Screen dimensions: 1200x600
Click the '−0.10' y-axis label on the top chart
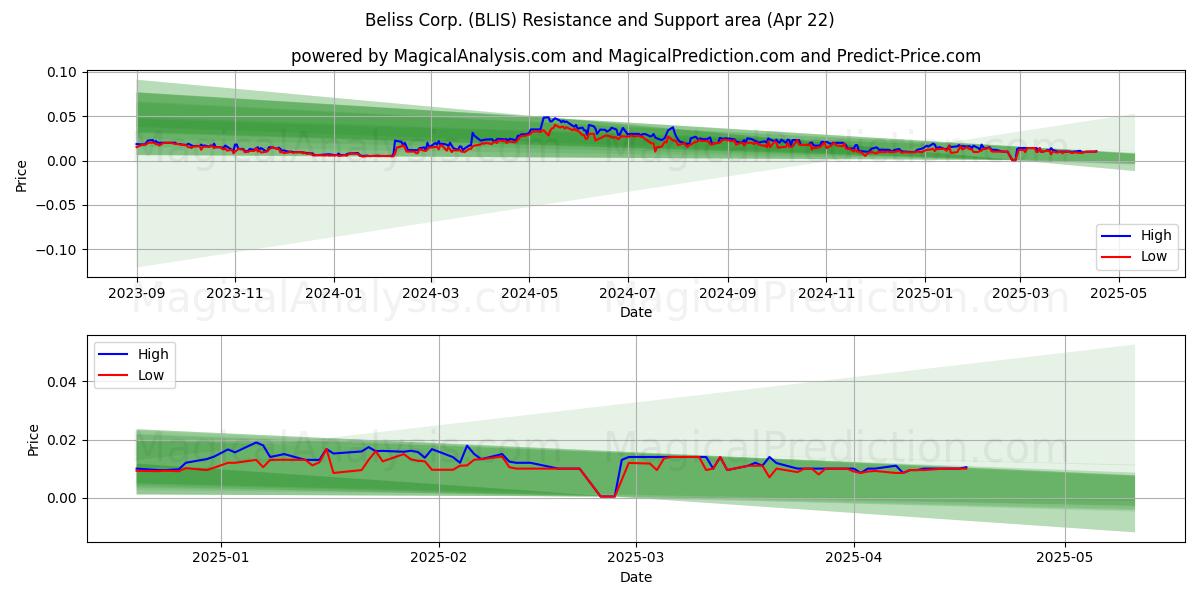(56, 249)
